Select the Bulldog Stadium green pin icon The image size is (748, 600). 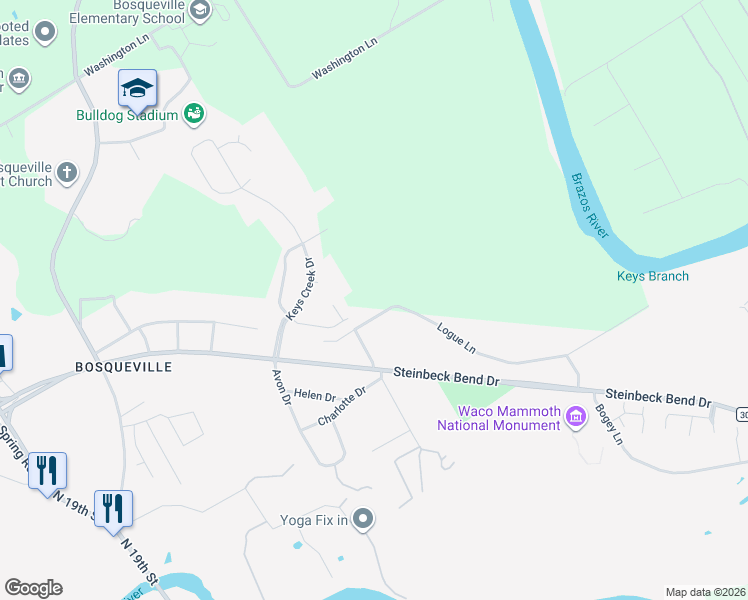(194, 114)
